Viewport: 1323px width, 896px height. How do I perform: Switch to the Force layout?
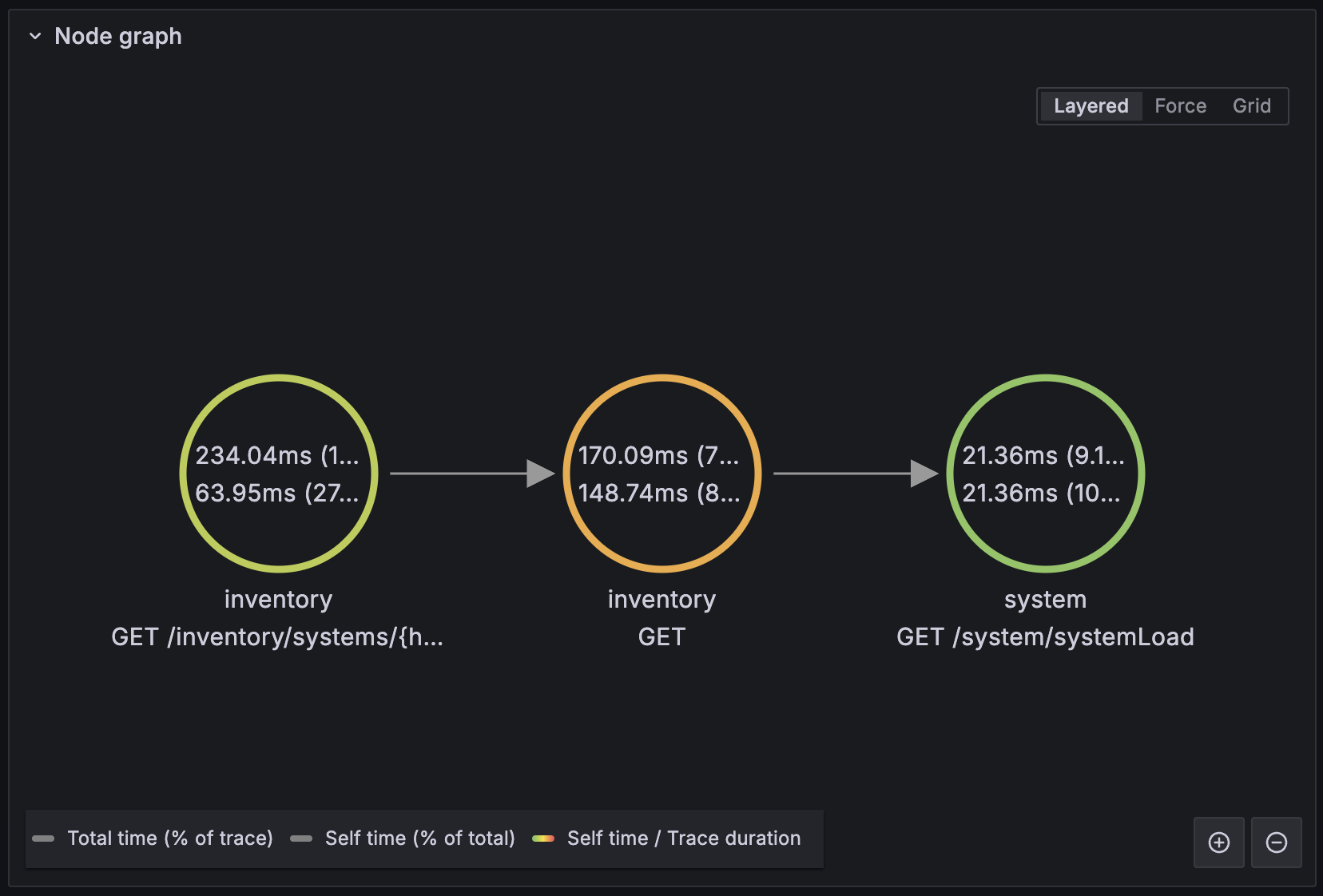1181,105
